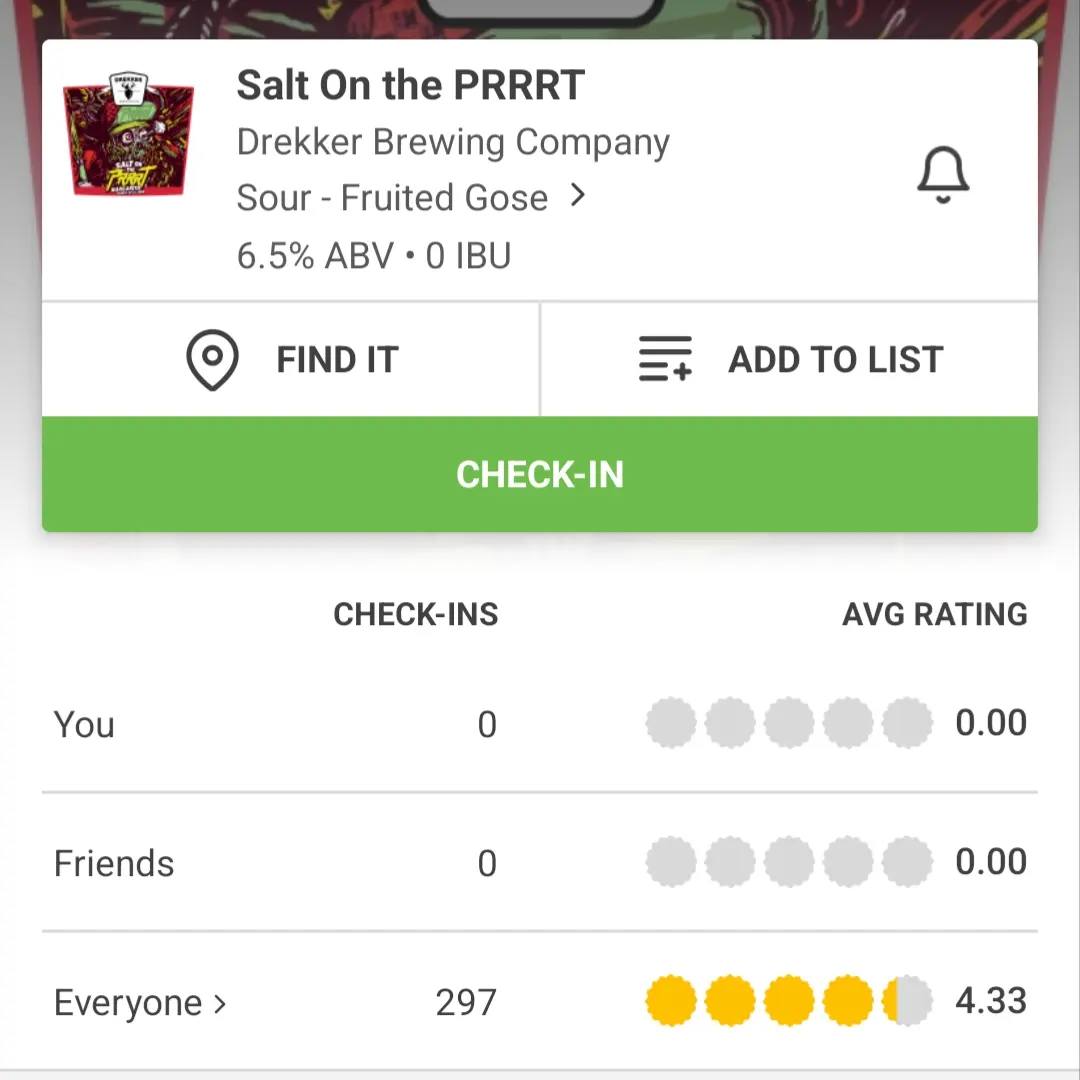Click the list-plus icon beside ADD TO LIST
The image size is (1080, 1080).
pos(665,360)
